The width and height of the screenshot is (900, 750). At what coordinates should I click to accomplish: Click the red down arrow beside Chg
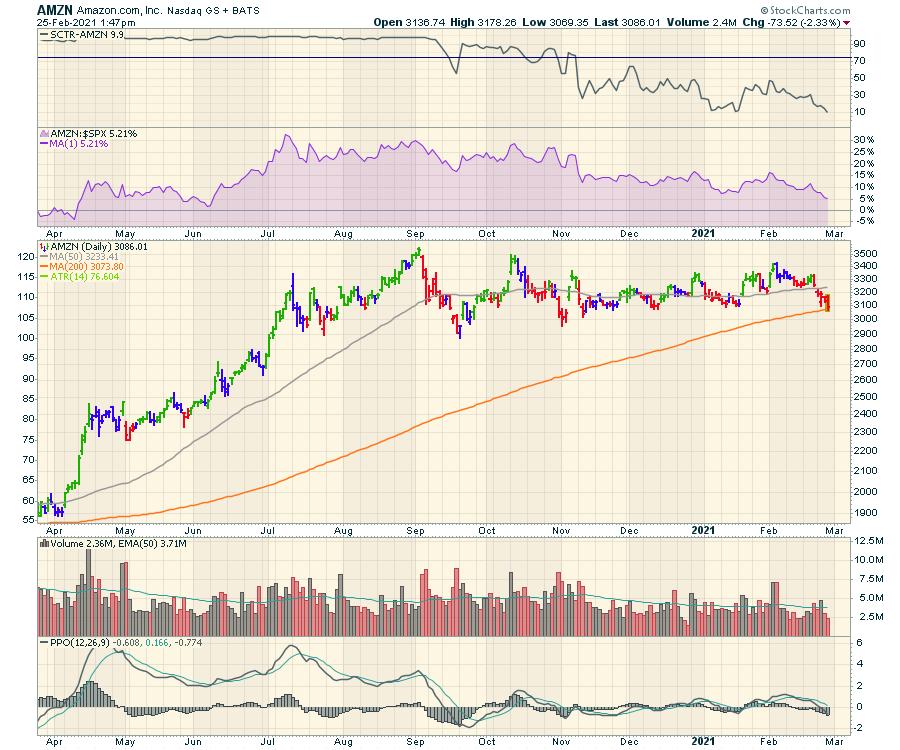coord(877,21)
